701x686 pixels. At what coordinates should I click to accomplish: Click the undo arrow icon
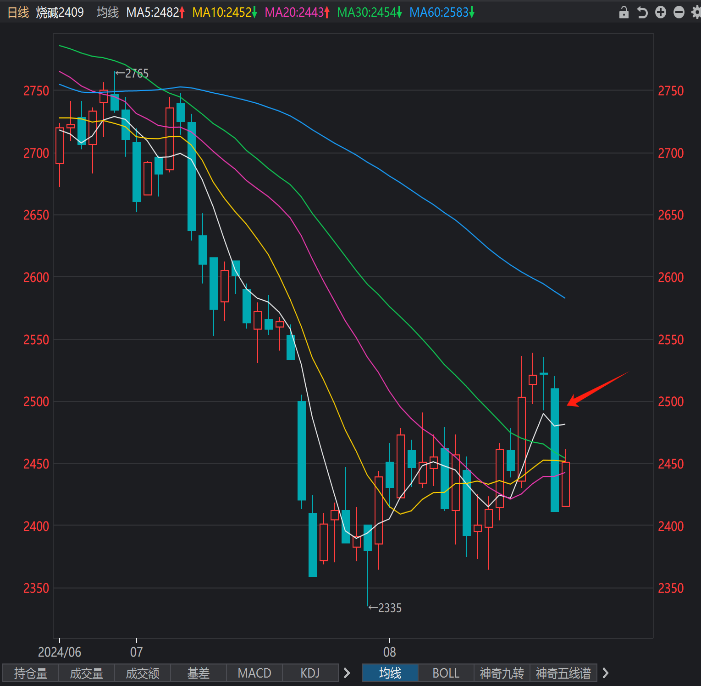click(643, 13)
